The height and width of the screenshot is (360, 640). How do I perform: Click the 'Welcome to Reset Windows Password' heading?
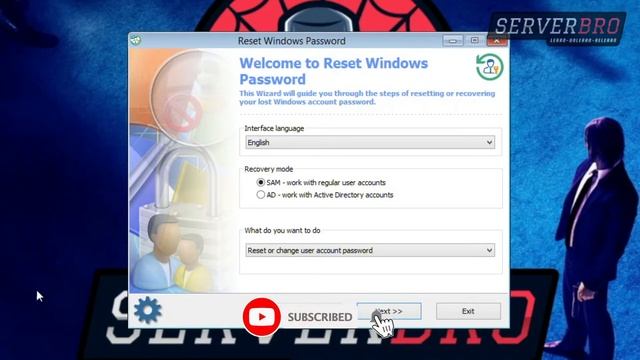coord(333,71)
